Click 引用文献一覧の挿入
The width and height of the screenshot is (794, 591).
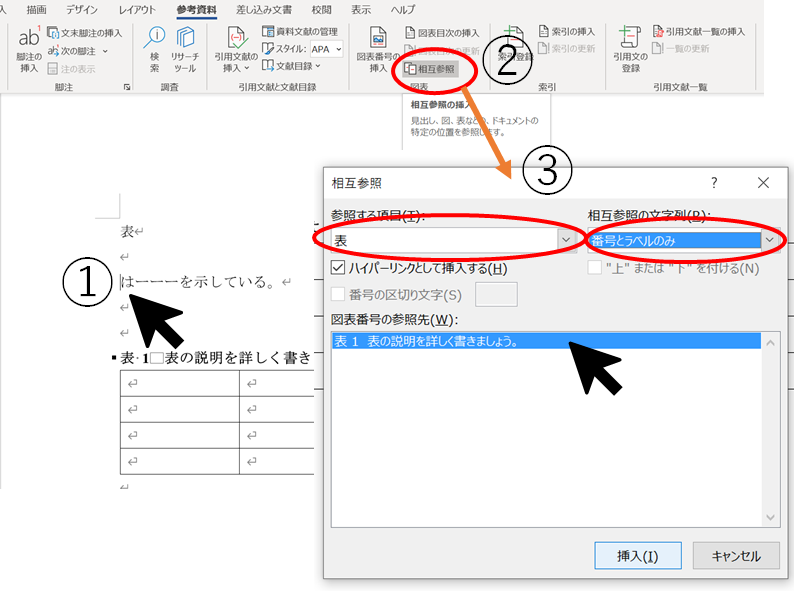click(x=699, y=31)
